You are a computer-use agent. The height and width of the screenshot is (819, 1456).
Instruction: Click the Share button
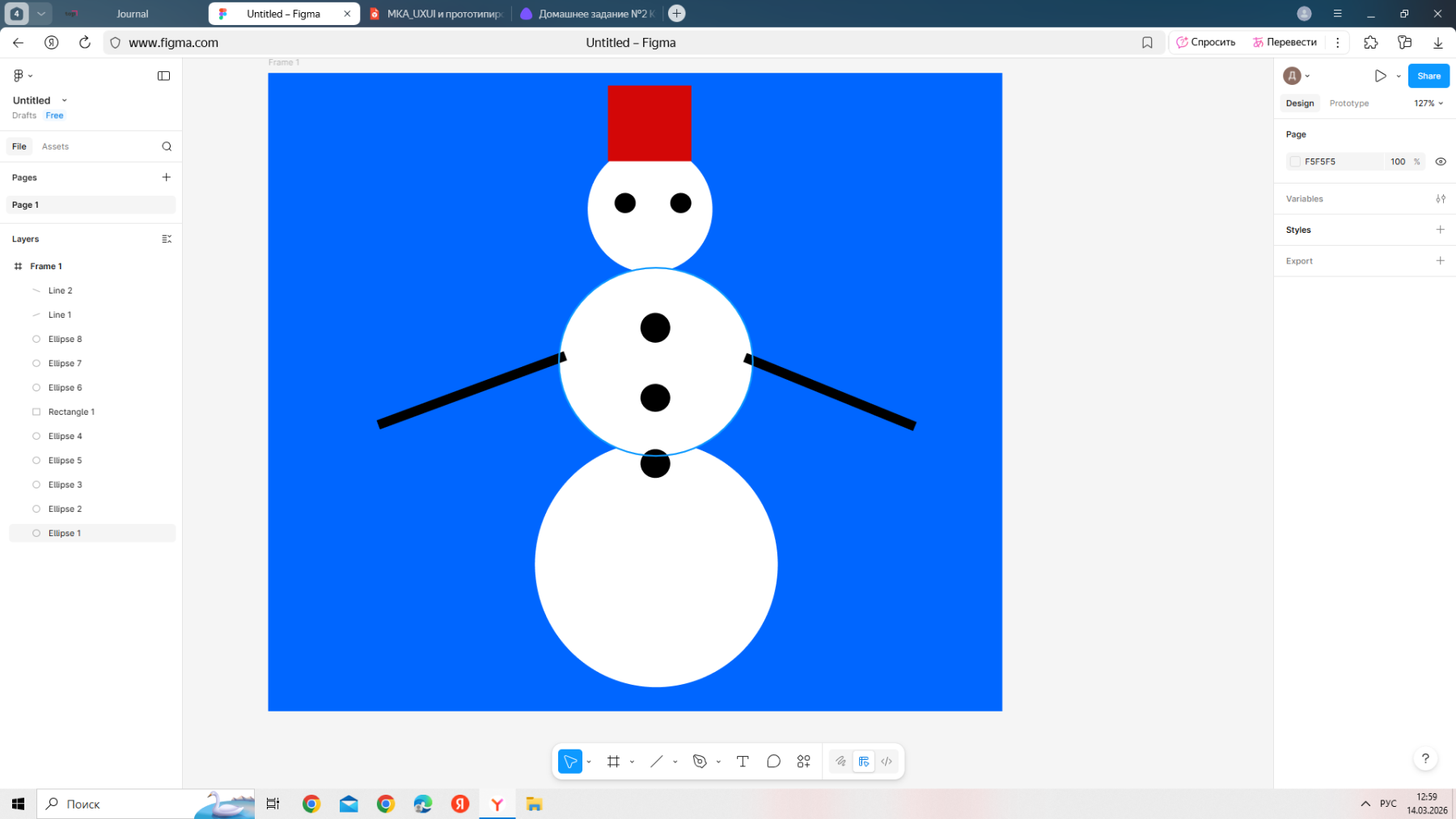(1428, 76)
